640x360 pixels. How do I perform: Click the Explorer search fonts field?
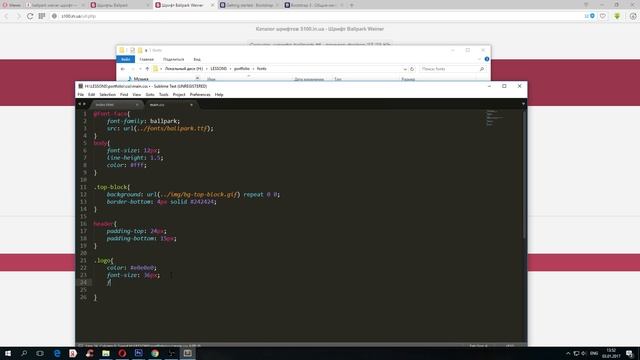coord(452,69)
